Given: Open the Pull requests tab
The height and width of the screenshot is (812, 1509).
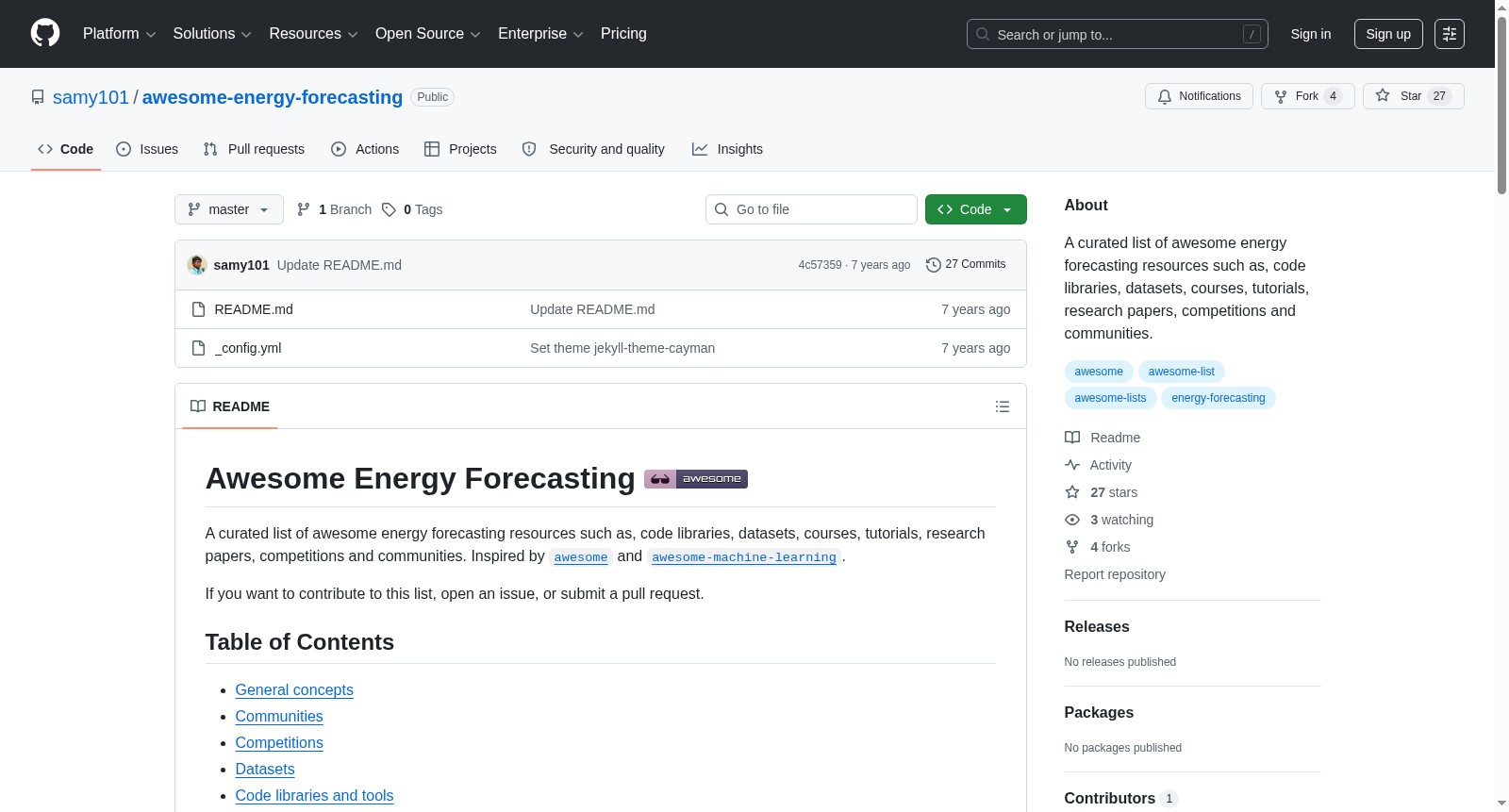Looking at the screenshot, I should click(x=254, y=149).
